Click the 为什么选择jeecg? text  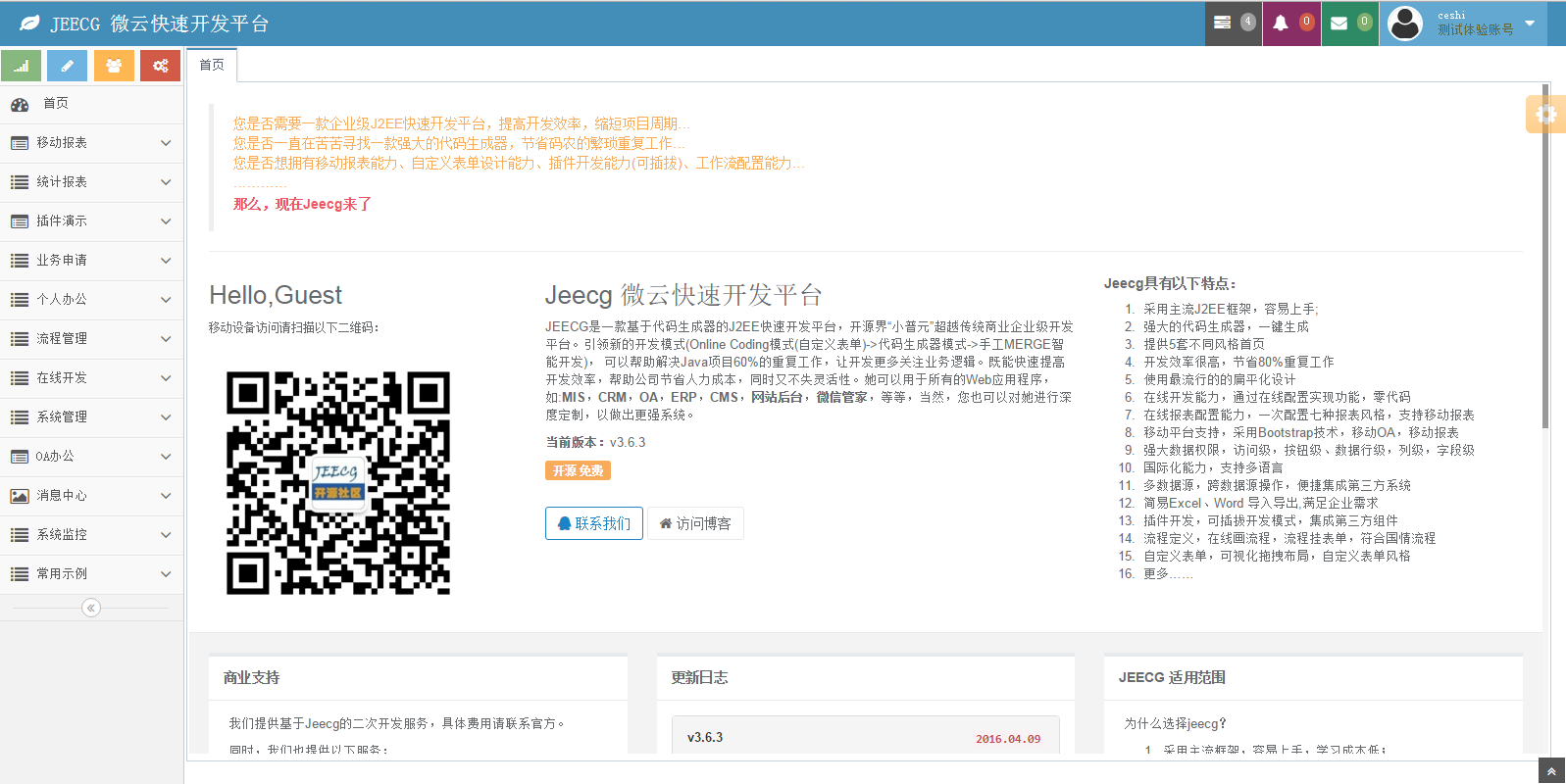coord(1175,723)
